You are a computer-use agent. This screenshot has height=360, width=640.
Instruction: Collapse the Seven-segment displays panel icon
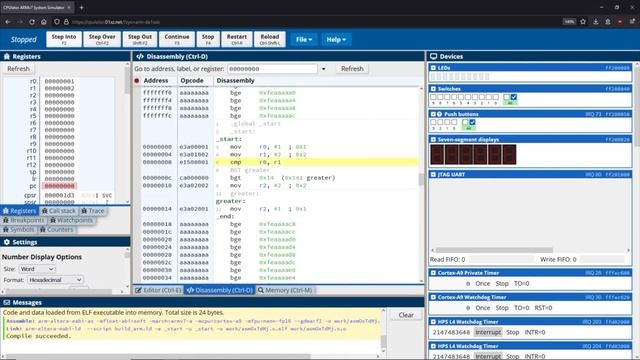[433, 140]
